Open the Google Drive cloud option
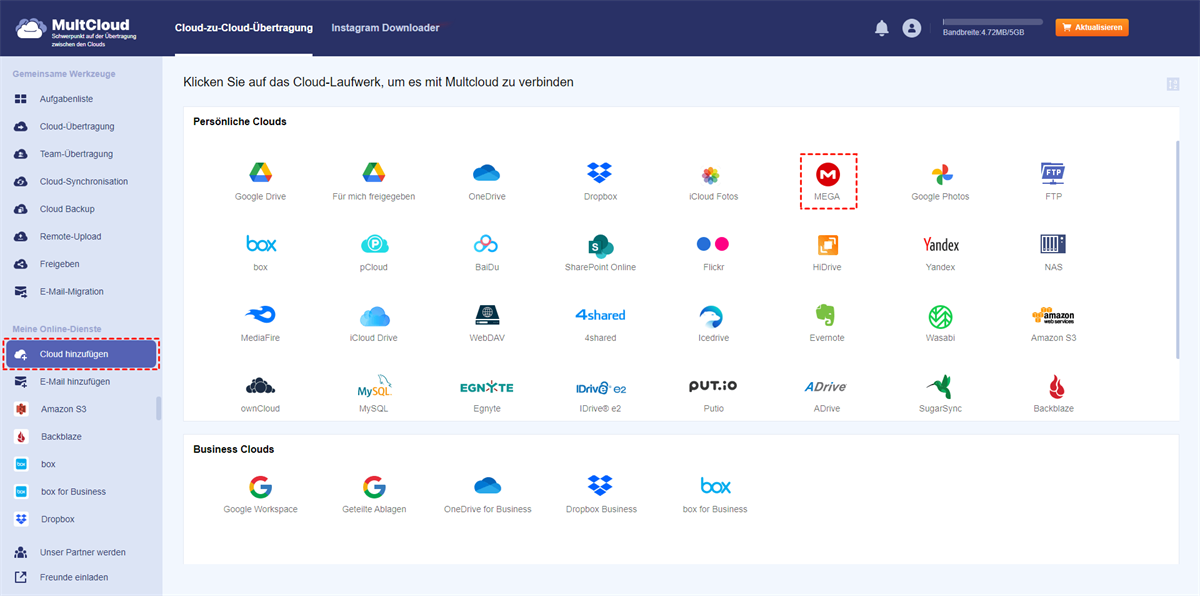1200x596 pixels. (x=260, y=173)
